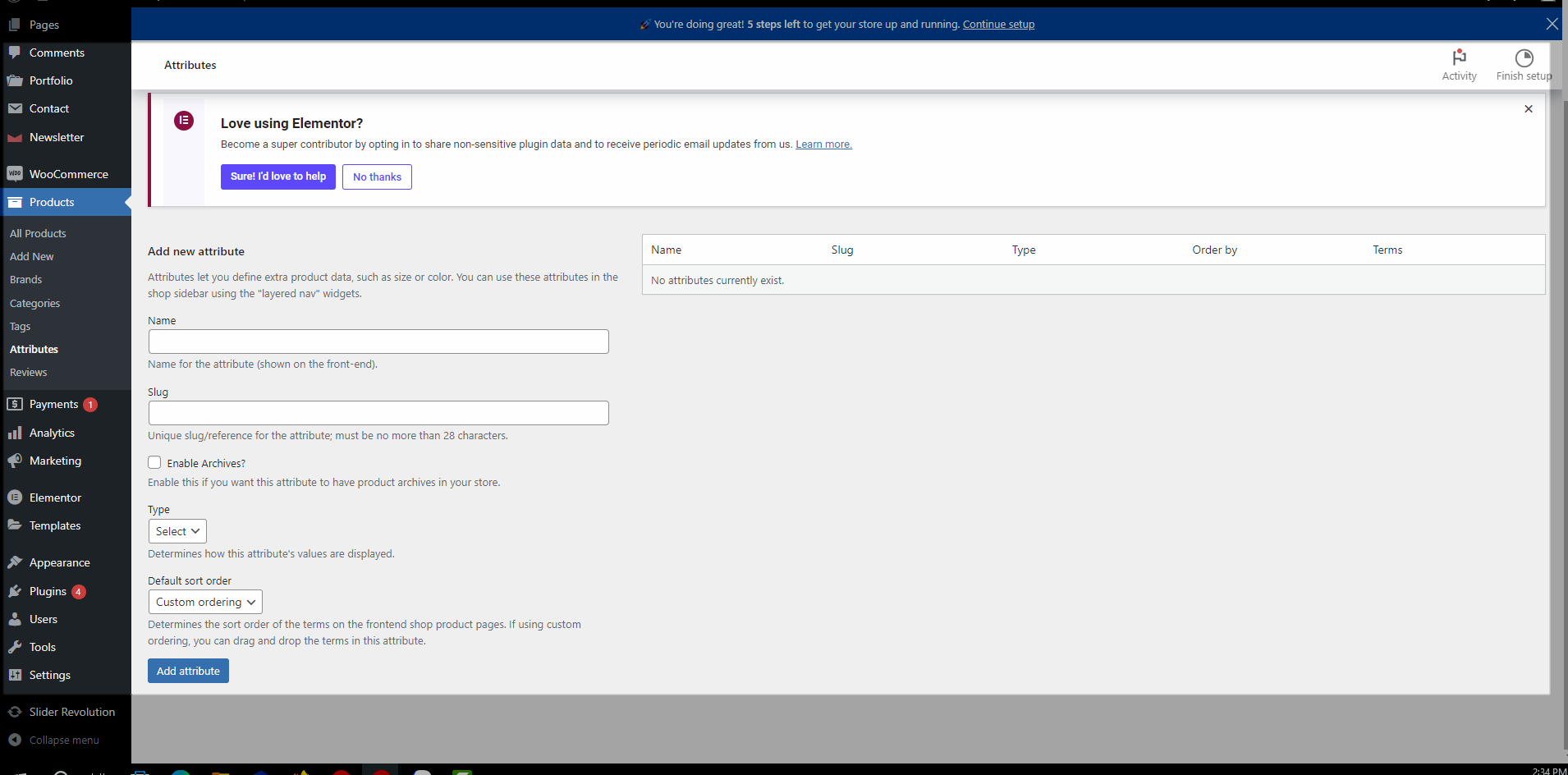Click the Plugins plug icon
This screenshot has width=1568, height=775.
point(15,591)
